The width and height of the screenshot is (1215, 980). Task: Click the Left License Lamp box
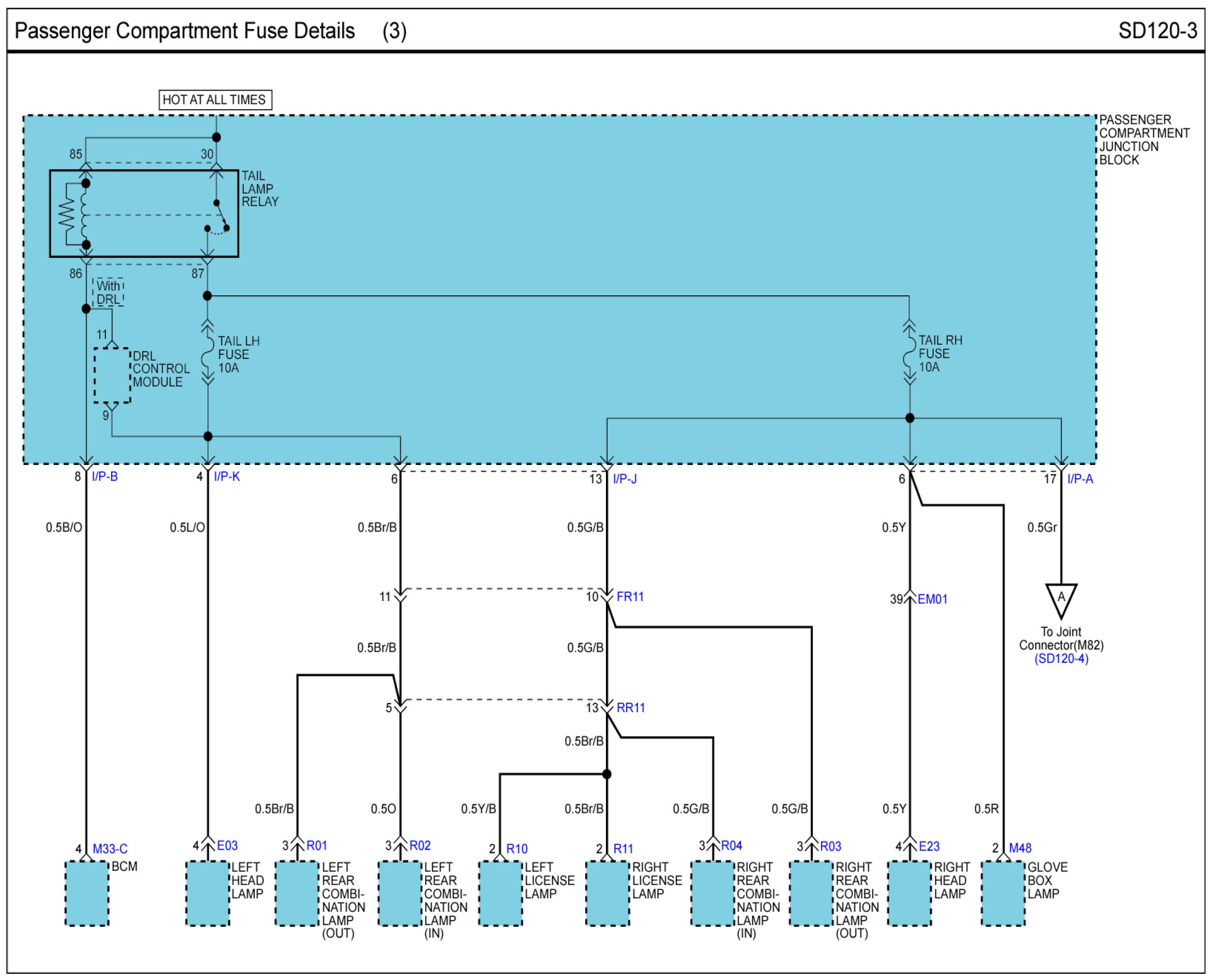click(x=500, y=894)
